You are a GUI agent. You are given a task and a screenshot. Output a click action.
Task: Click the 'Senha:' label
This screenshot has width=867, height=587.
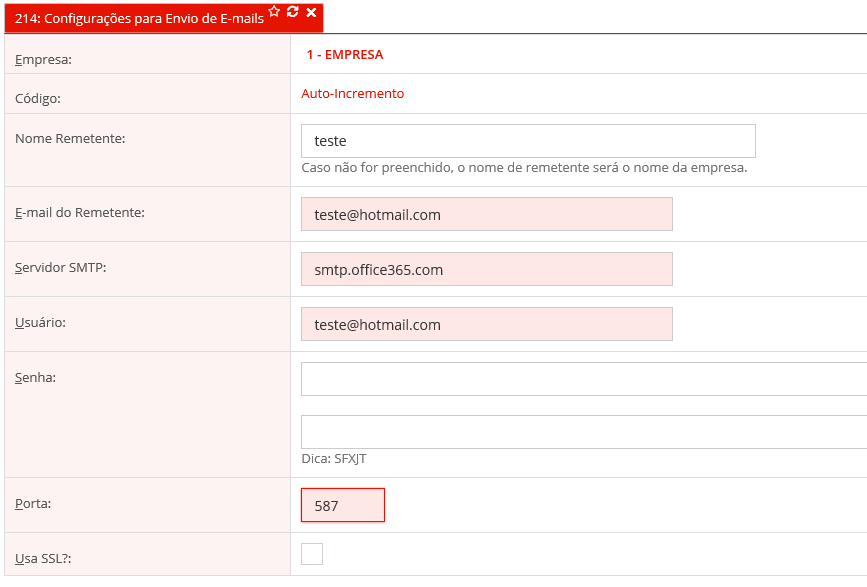click(35, 378)
